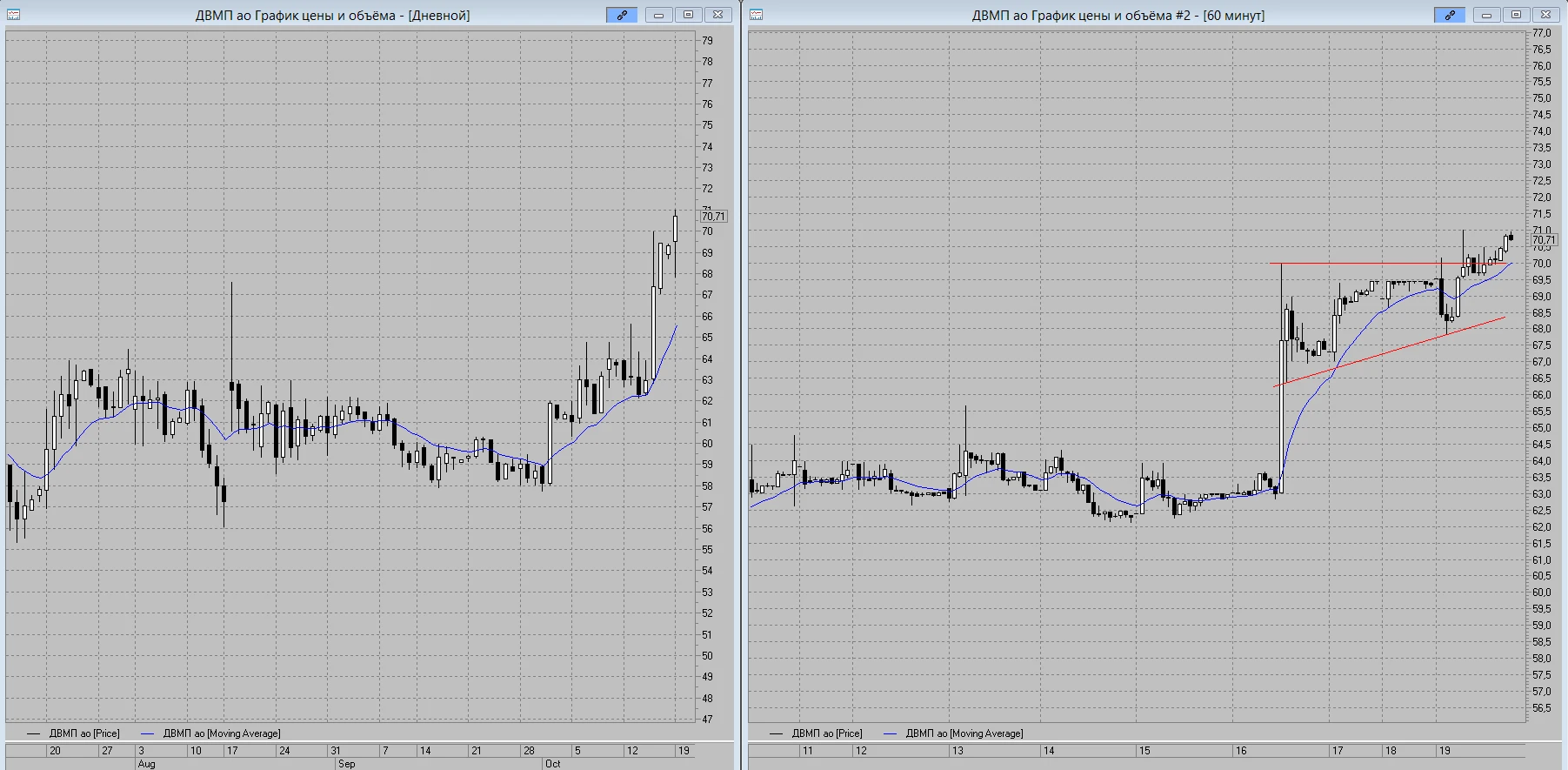Maximize the 60 минут chart window
The image size is (1568, 770).
(1516, 15)
